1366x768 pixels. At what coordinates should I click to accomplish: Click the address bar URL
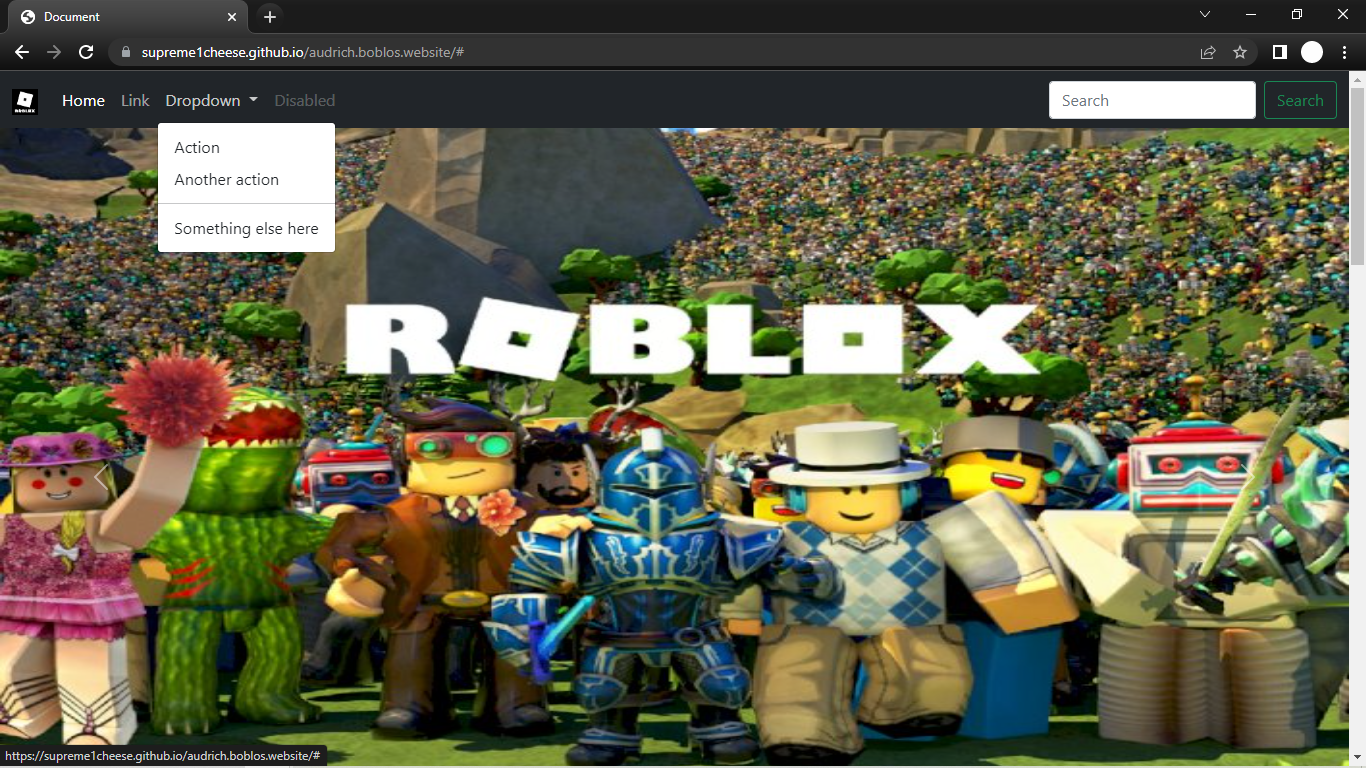tap(302, 52)
